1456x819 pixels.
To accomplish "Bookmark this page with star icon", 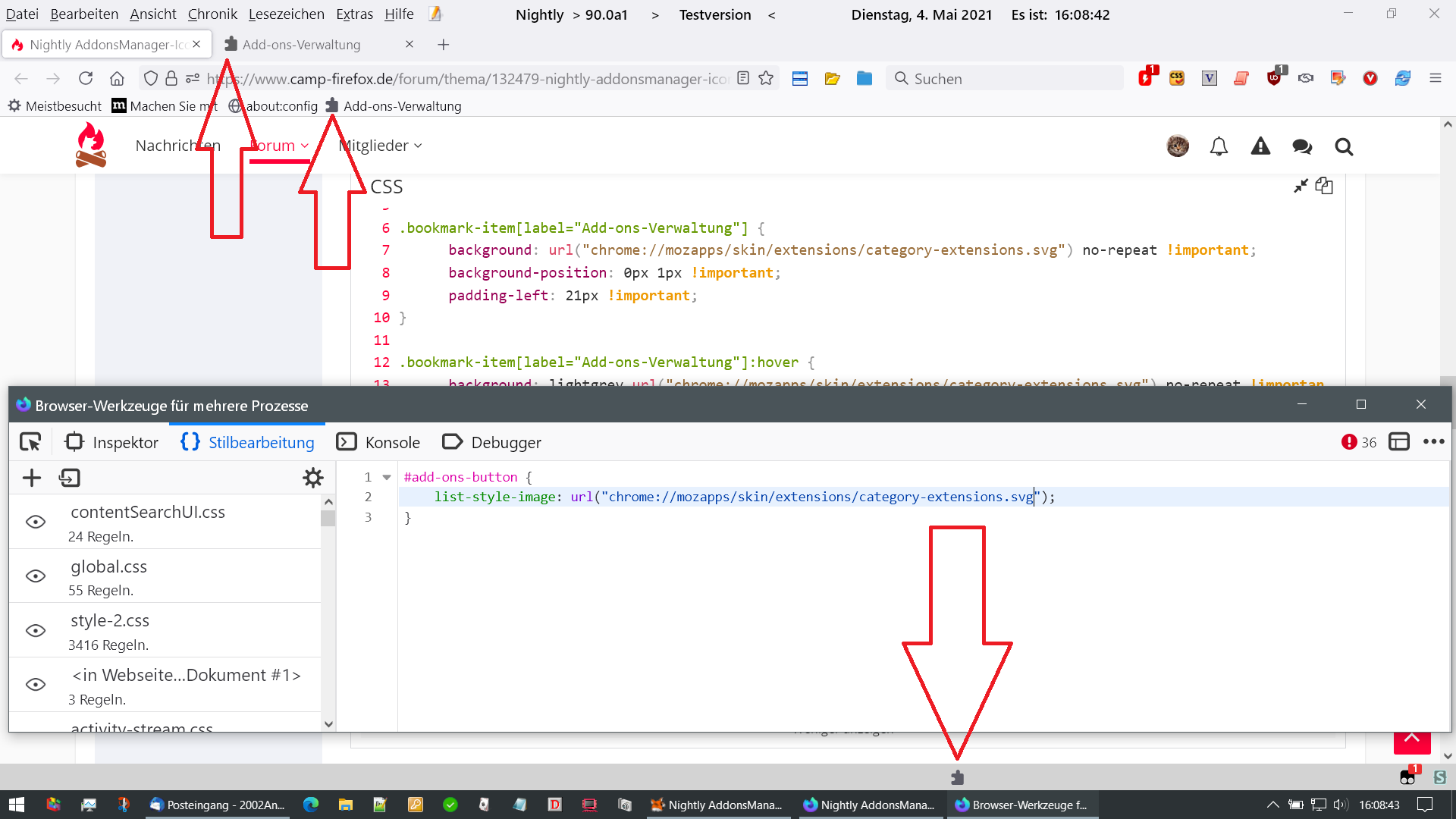I will (766, 78).
